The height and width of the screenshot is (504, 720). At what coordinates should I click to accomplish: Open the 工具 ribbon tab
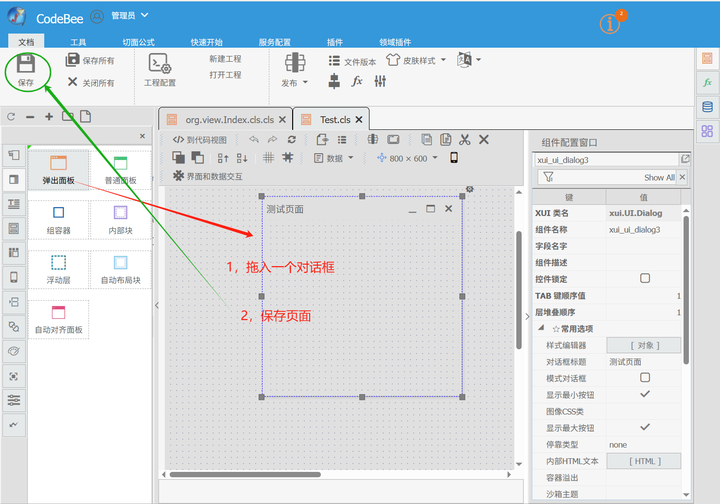tap(78, 42)
